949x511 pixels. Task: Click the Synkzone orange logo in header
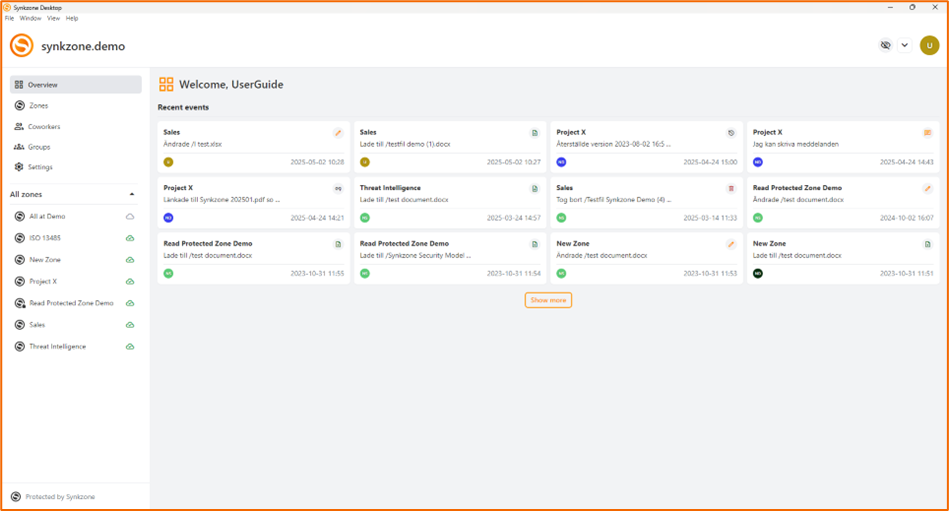22,46
